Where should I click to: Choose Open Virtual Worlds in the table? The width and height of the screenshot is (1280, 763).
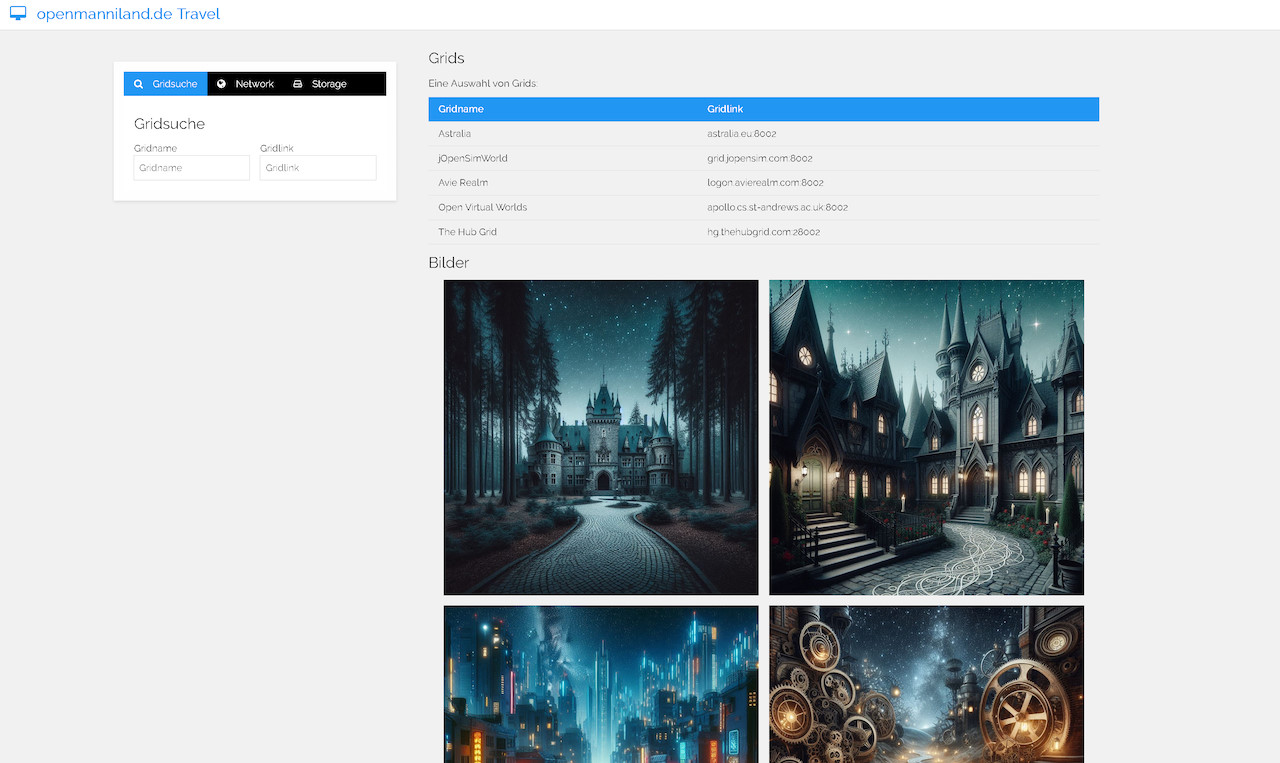point(482,207)
